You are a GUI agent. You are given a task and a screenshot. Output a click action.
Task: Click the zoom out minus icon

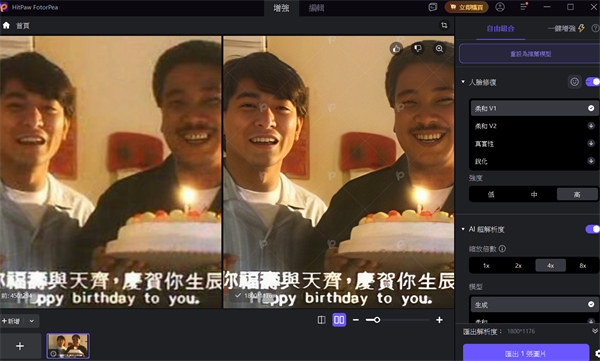pos(356,320)
